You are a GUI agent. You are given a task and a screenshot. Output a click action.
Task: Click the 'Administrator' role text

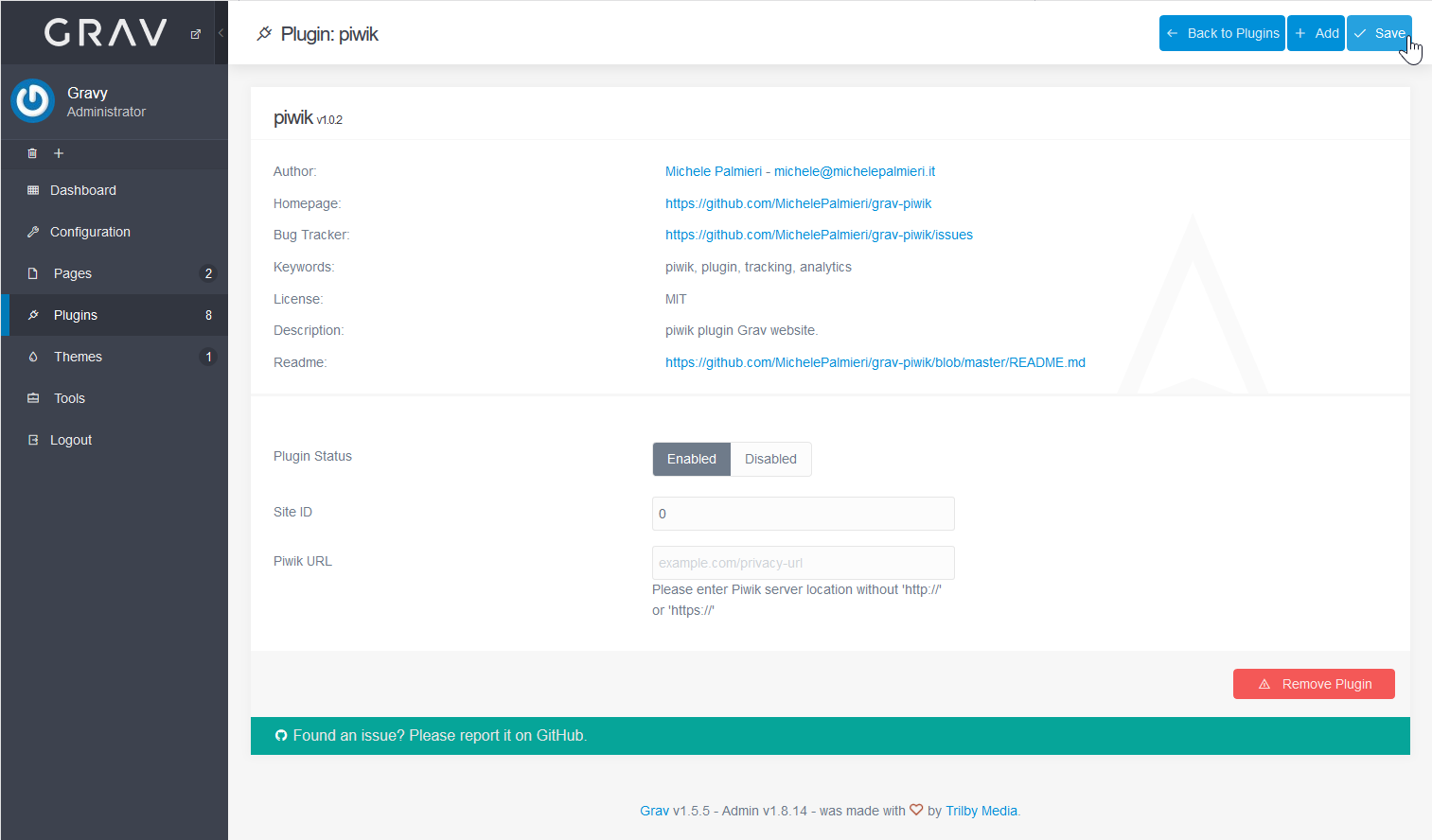pyautogui.click(x=106, y=112)
